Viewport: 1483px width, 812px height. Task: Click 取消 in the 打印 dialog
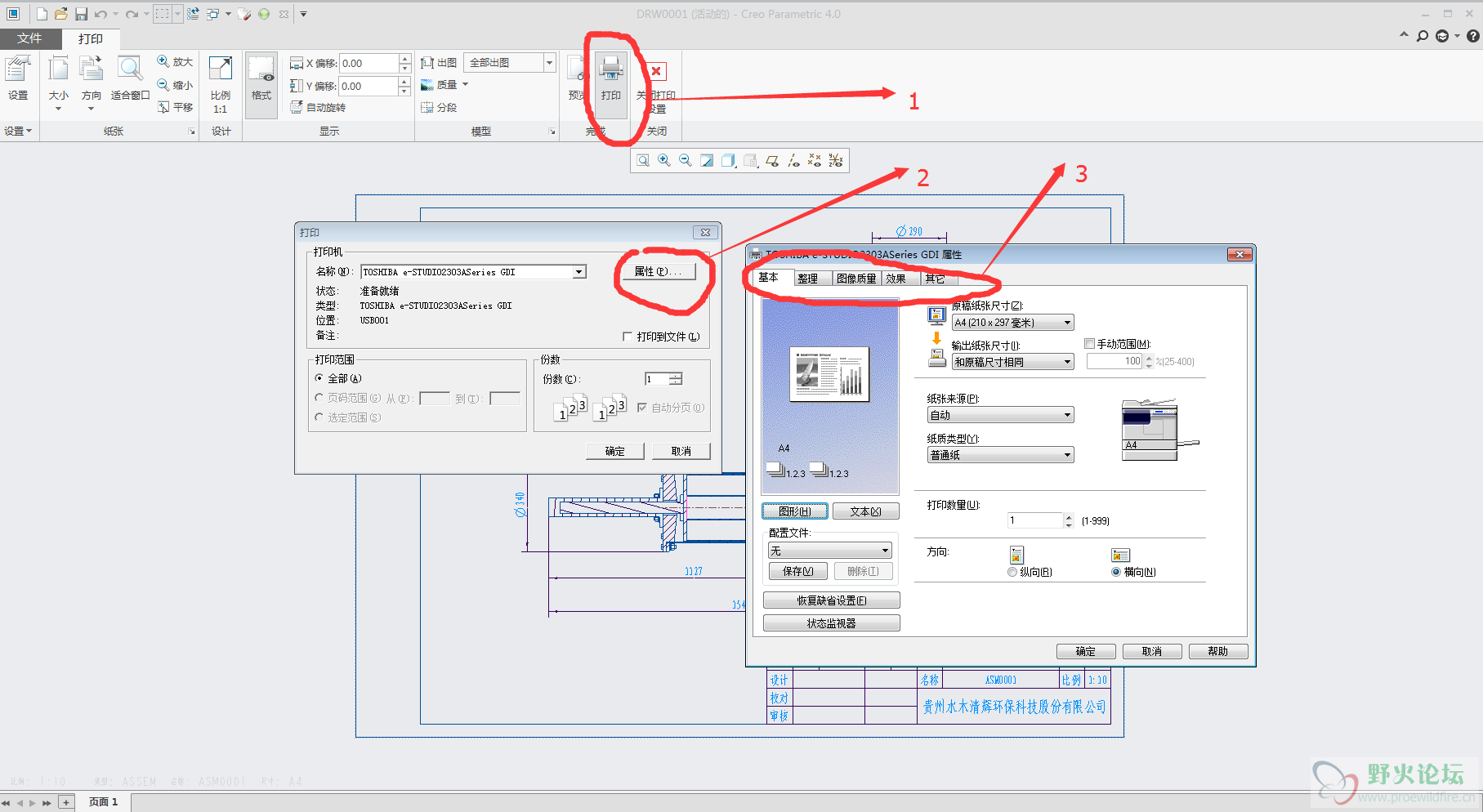pyautogui.click(x=681, y=451)
